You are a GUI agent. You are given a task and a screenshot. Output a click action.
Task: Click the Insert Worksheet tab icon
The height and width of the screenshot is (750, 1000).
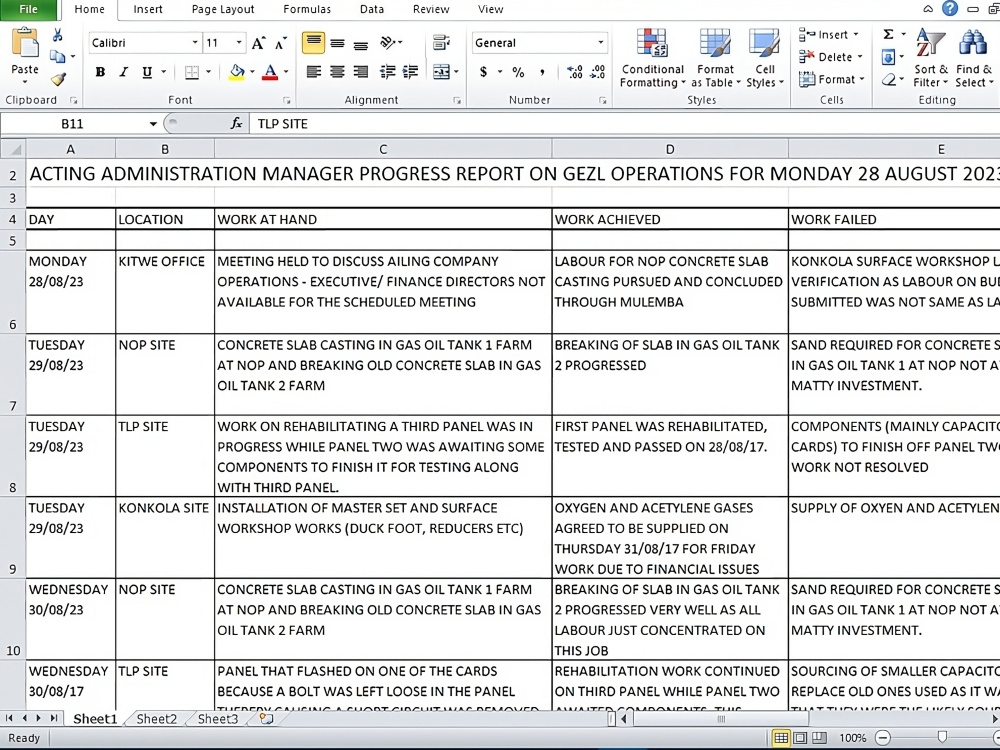266,719
